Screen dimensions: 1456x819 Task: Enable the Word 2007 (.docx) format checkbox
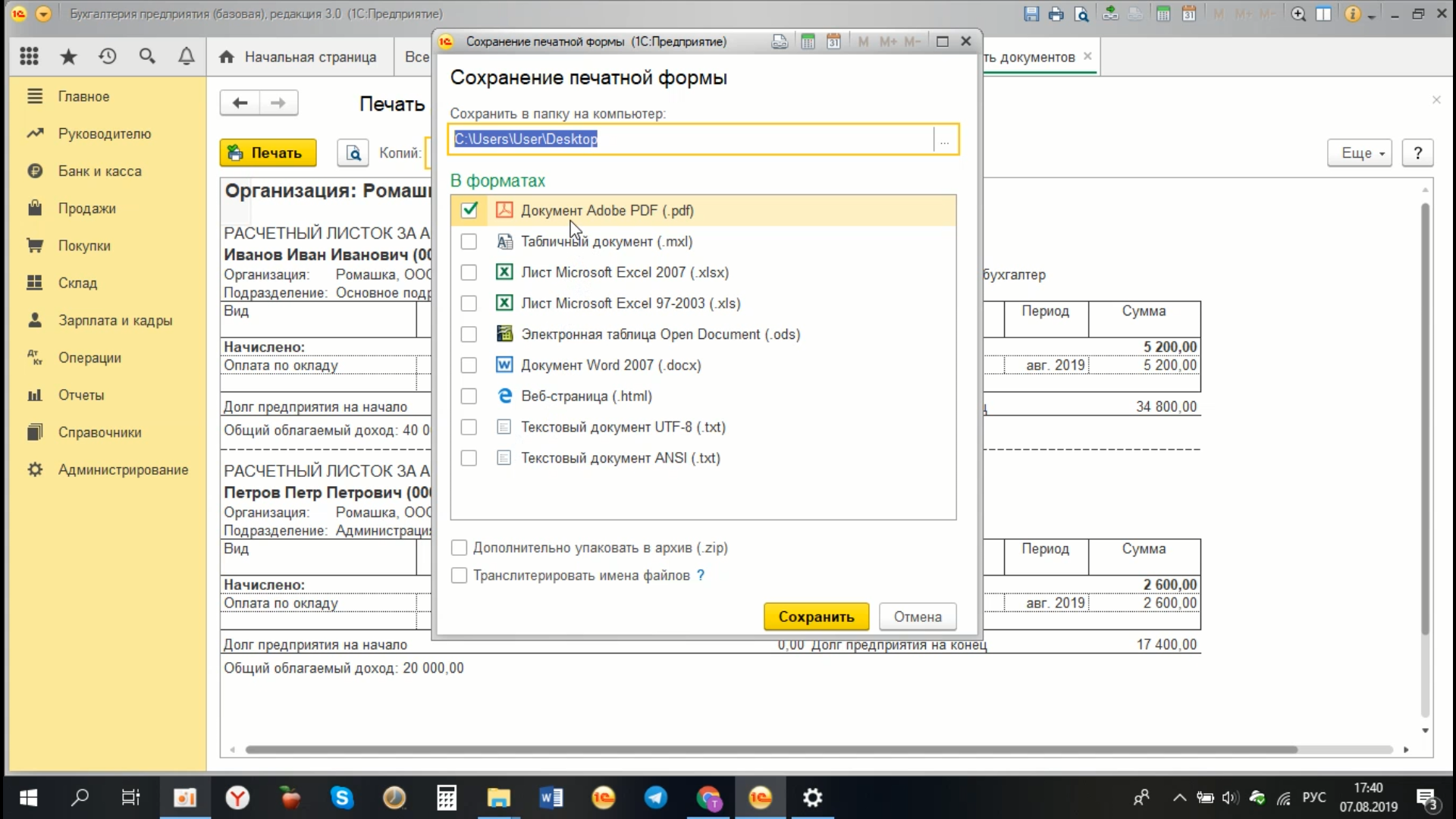(x=469, y=365)
